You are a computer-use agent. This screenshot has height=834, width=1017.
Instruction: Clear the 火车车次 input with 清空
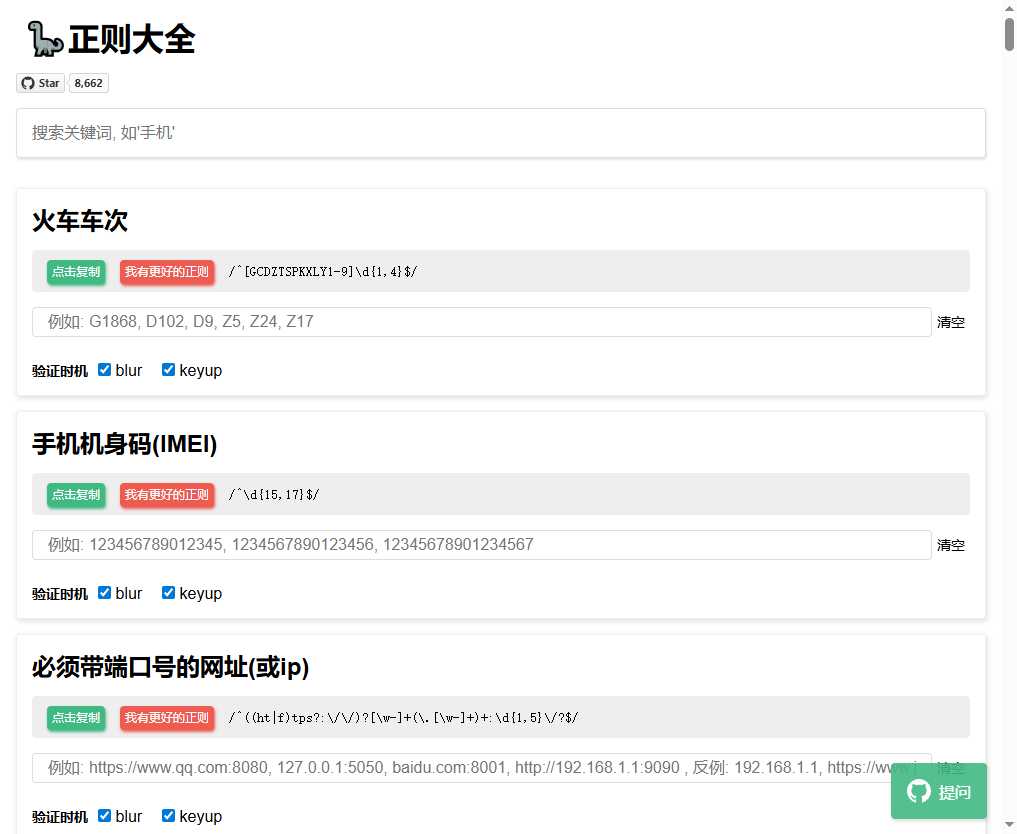[950, 322]
